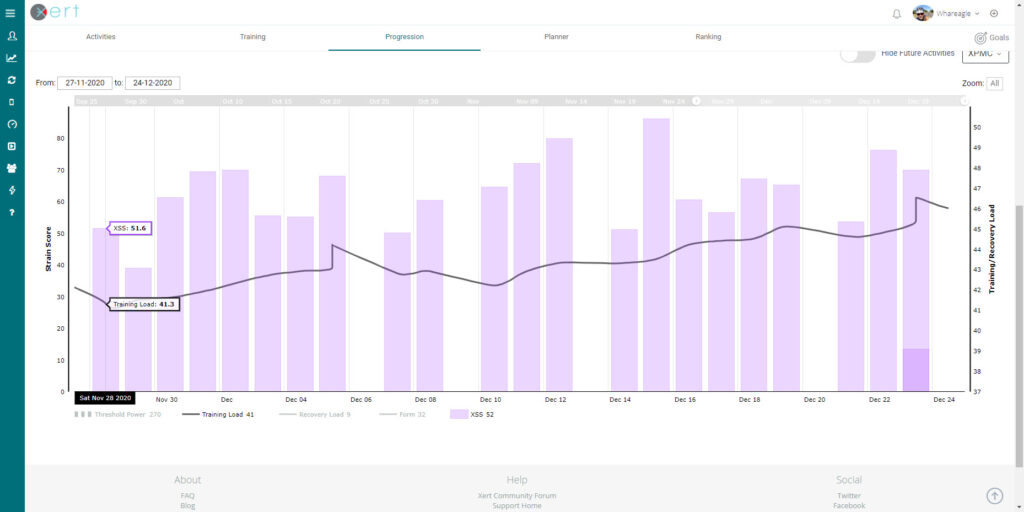
Task: Switch to the Planner tab
Action: [x=556, y=37]
